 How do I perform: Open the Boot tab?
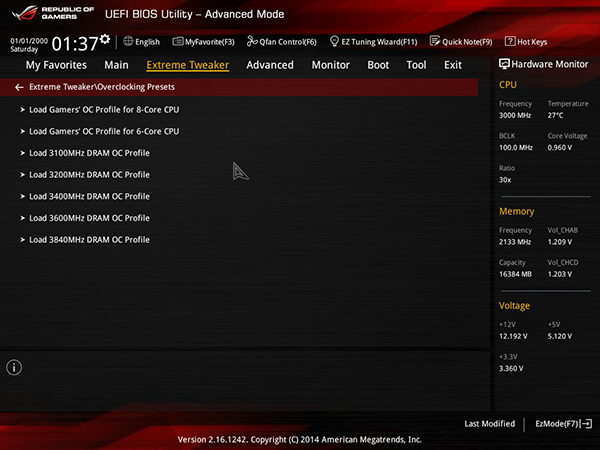click(x=378, y=65)
